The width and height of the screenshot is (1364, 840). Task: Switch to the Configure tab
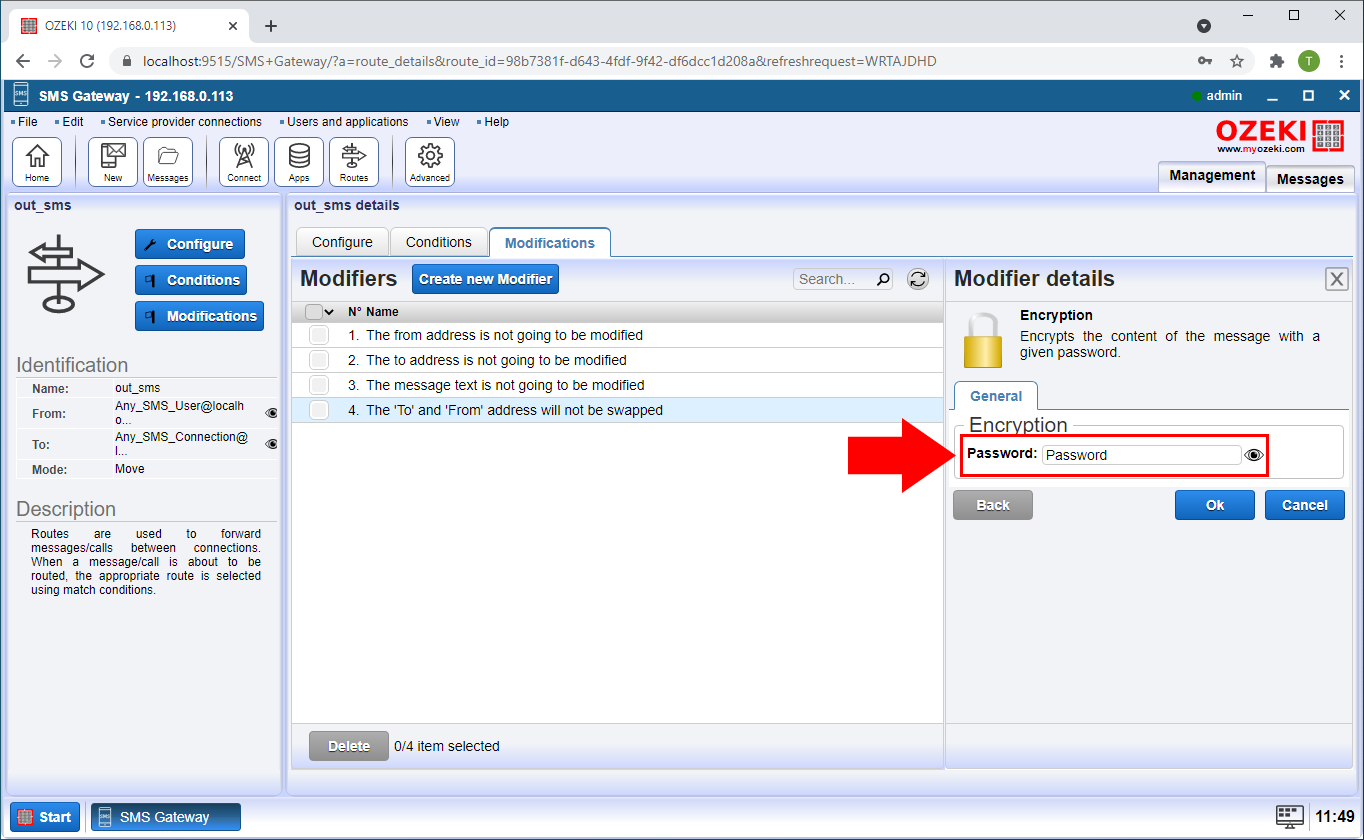tap(342, 242)
